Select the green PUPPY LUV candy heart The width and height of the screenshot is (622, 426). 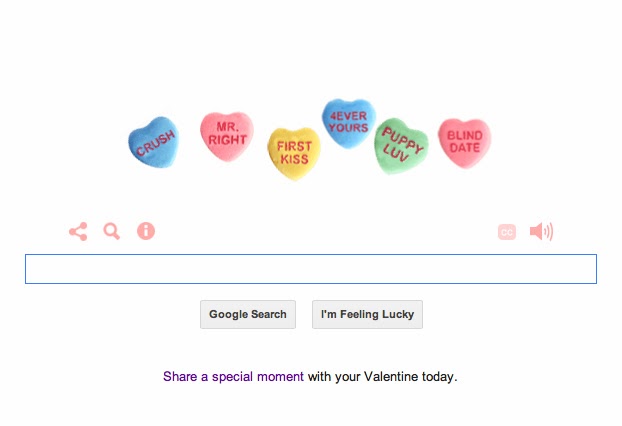click(402, 147)
